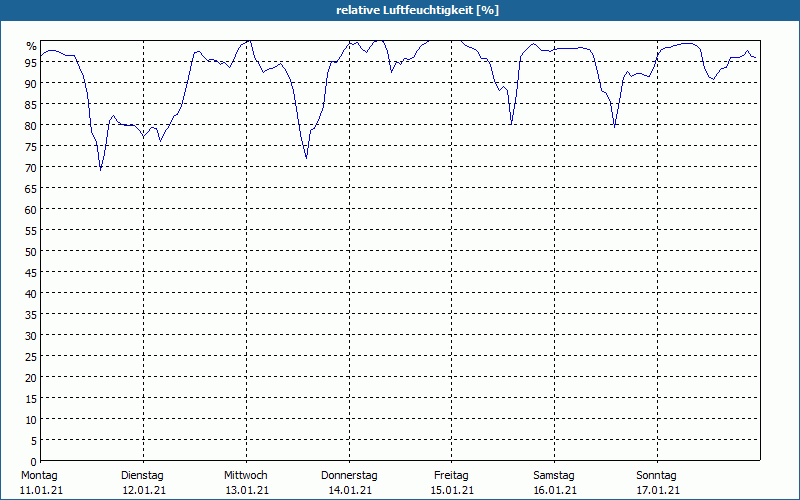Click the y-axis value '80'
The height and width of the screenshot is (500, 800).
[31, 126]
